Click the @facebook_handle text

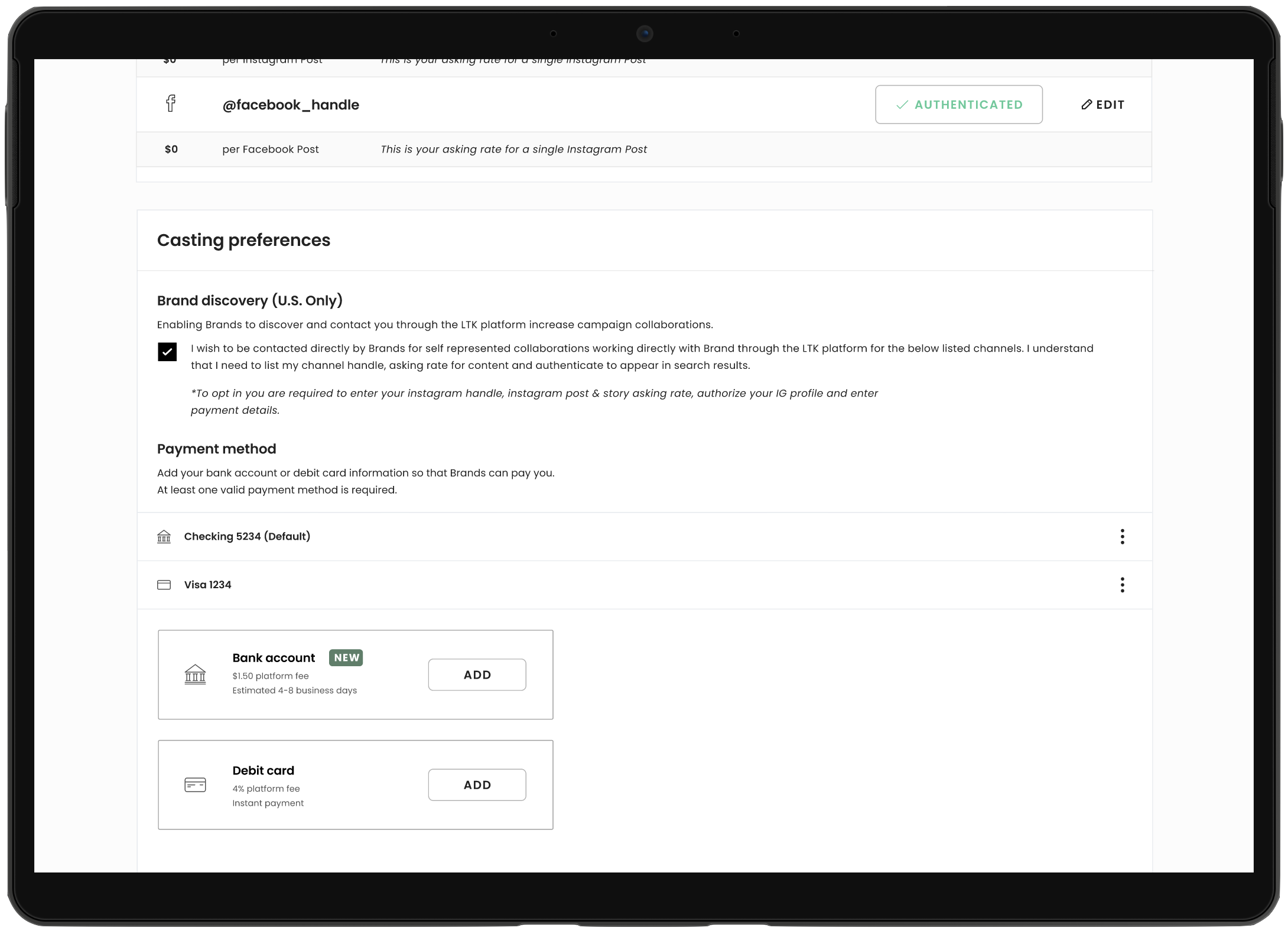[290, 105]
